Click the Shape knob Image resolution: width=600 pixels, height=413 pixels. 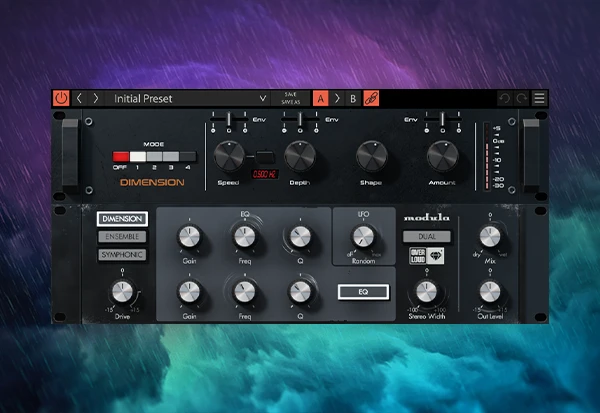372,156
